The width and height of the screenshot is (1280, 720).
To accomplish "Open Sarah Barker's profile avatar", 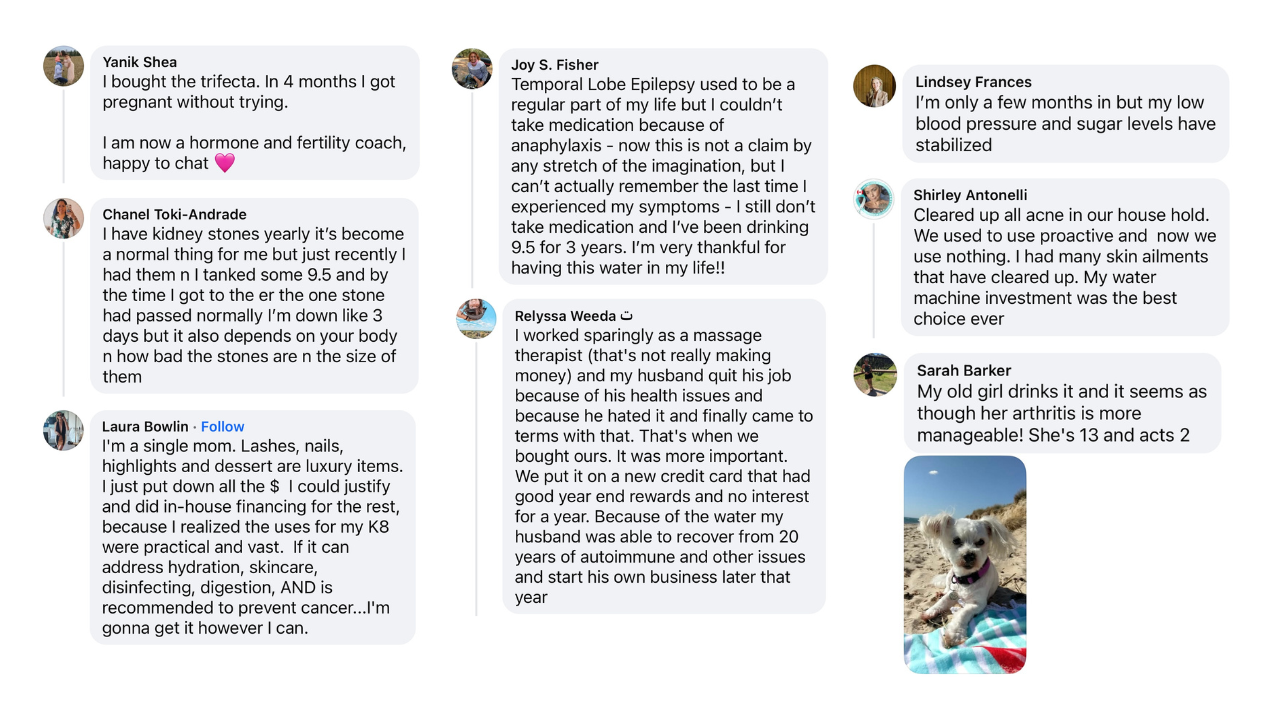I will [x=875, y=374].
